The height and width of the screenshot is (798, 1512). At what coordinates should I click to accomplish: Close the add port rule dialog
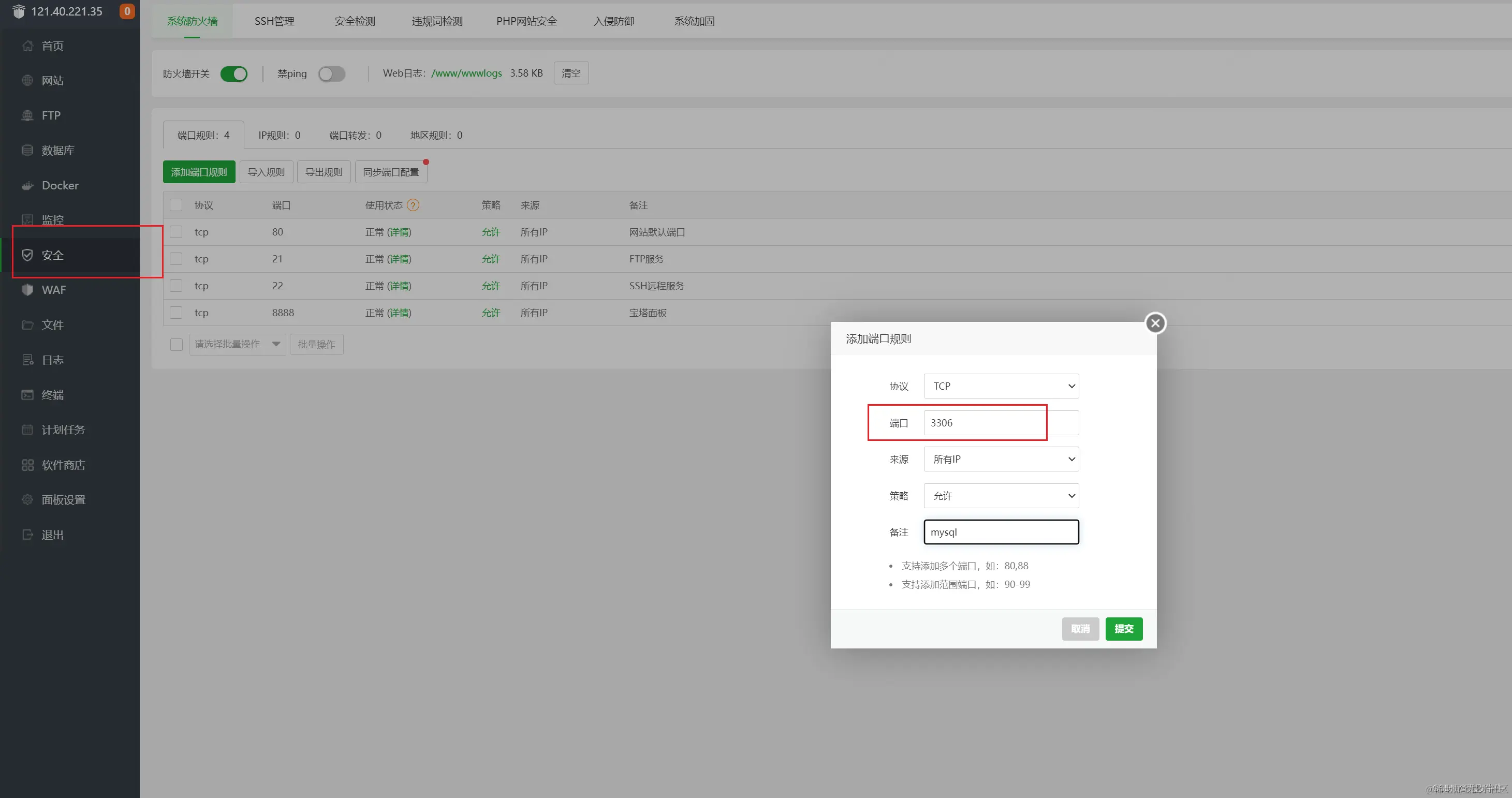click(1155, 323)
